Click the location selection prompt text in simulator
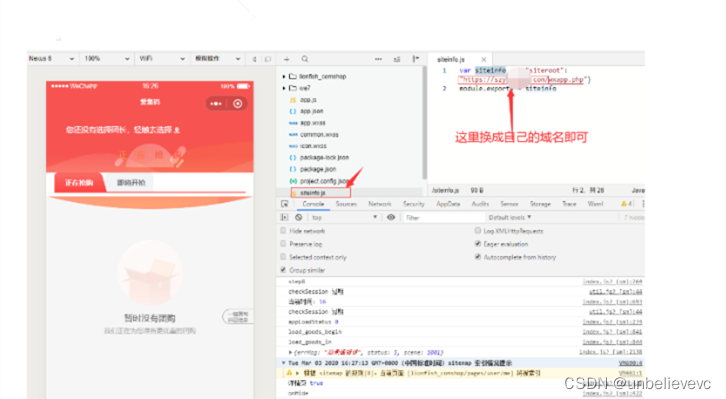 (123, 130)
